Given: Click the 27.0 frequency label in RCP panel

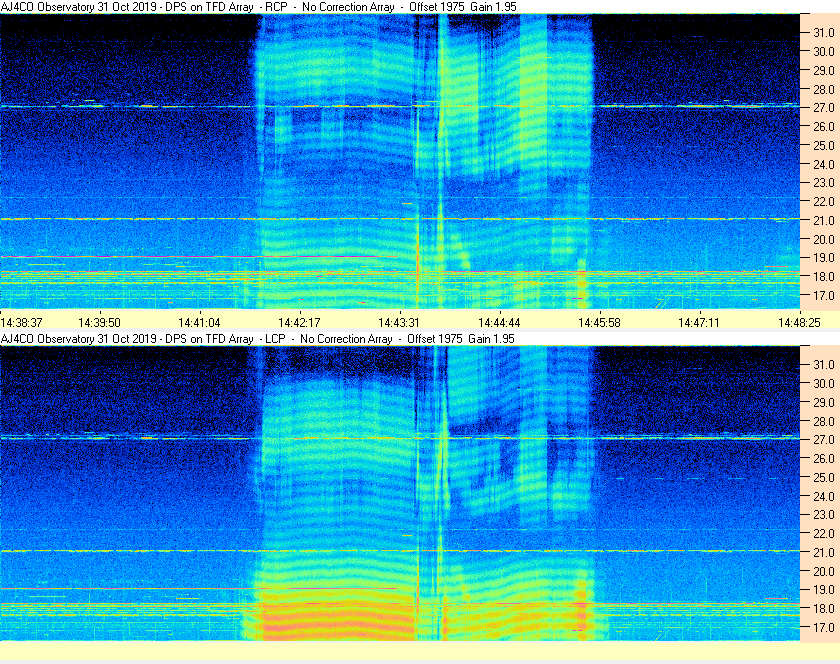Looking at the screenshot, I should pyautogui.click(x=824, y=108).
